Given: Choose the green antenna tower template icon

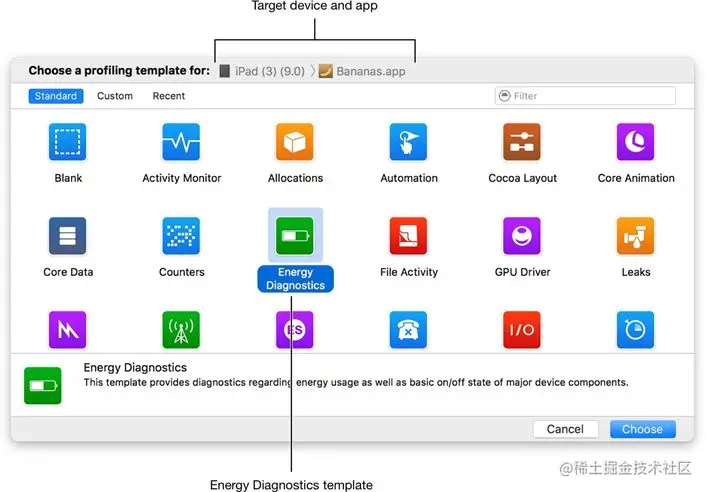Looking at the screenshot, I should pyautogui.click(x=181, y=330).
